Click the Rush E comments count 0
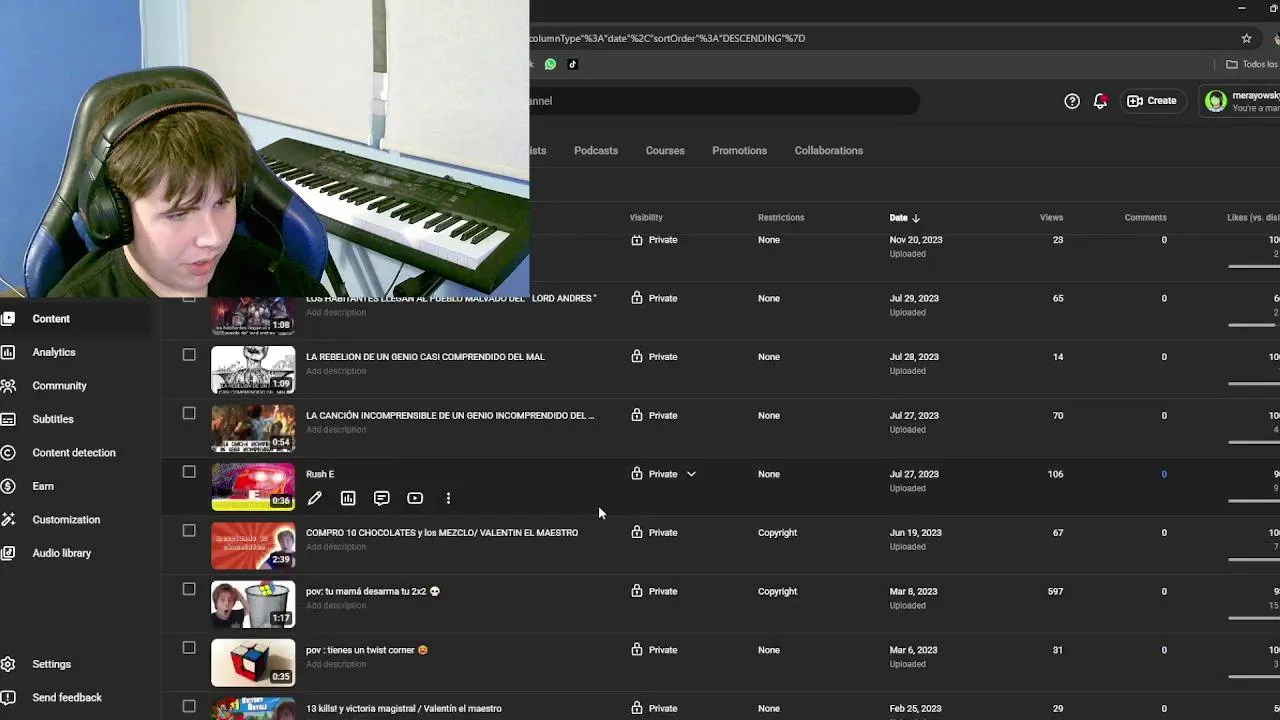The width and height of the screenshot is (1280, 720). click(1164, 474)
